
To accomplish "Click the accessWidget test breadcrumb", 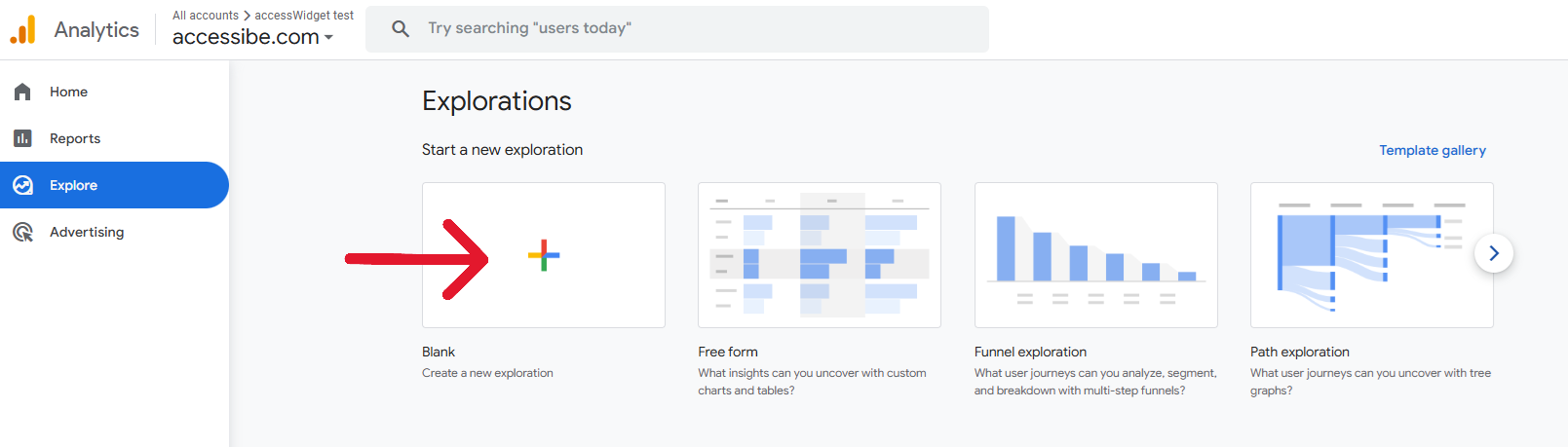I will click(x=304, y=16).
